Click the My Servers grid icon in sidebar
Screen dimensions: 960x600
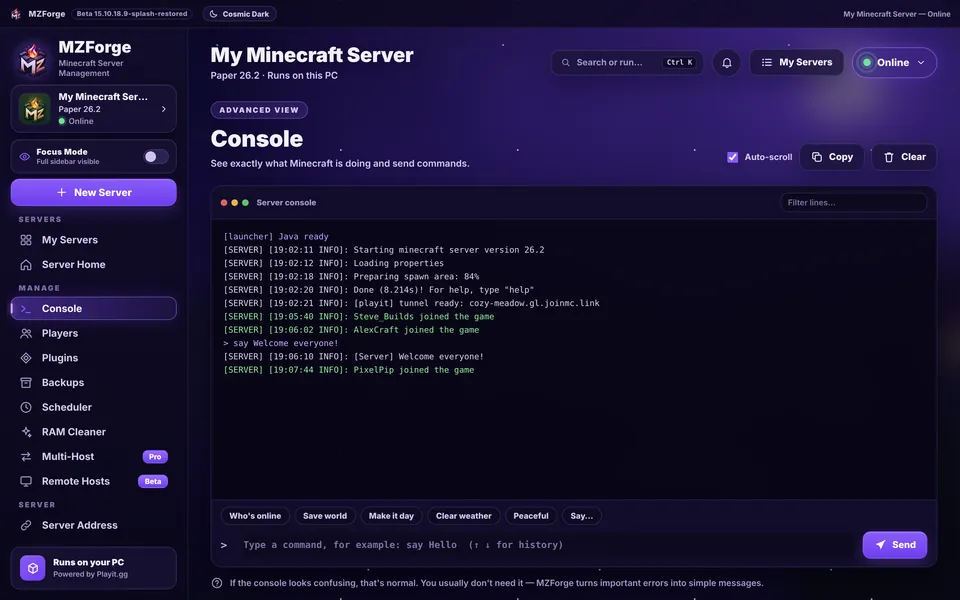click(x=26, y=240)
